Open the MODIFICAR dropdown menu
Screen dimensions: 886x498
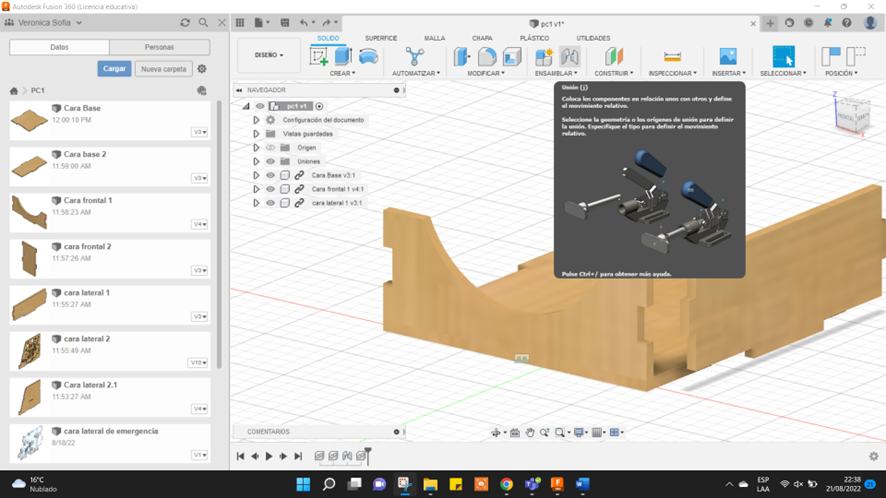(486, 73)
